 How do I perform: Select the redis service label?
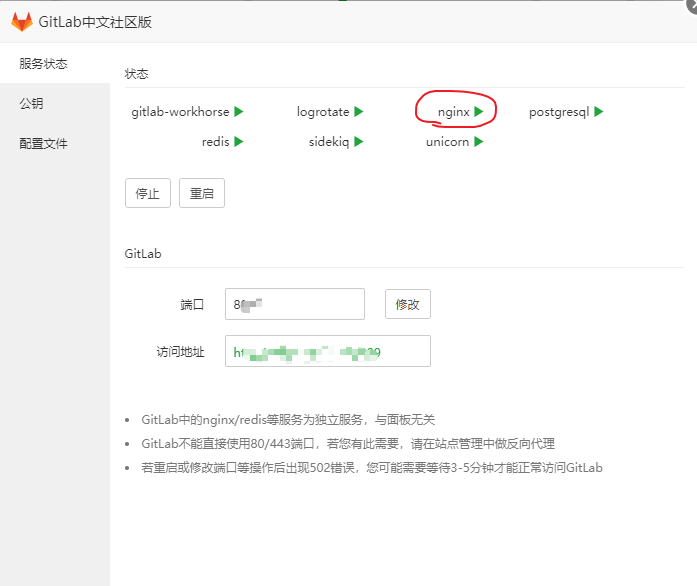point(216,142)
